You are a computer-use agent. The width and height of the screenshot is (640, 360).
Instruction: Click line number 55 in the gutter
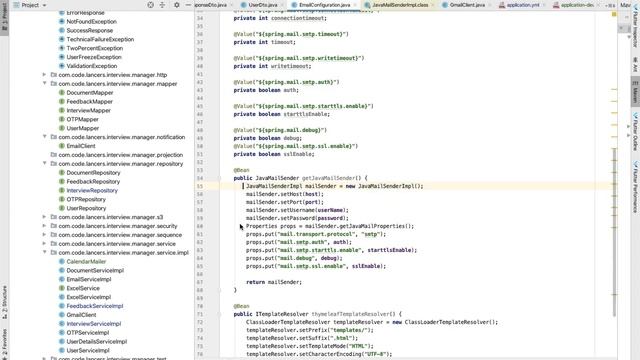coord(200,186)
